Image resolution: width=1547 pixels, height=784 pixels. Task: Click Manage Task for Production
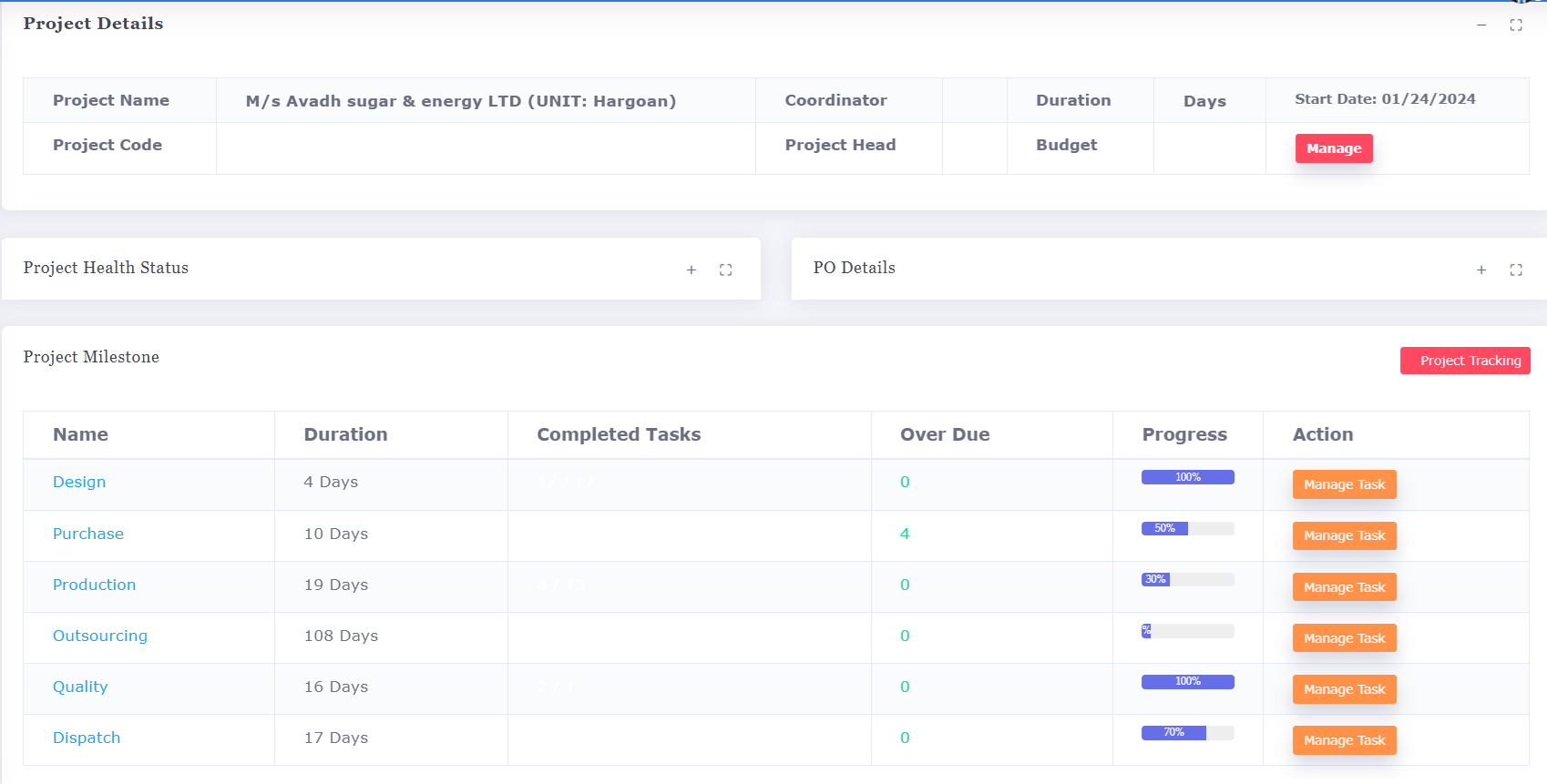[x=1344, y=587]
